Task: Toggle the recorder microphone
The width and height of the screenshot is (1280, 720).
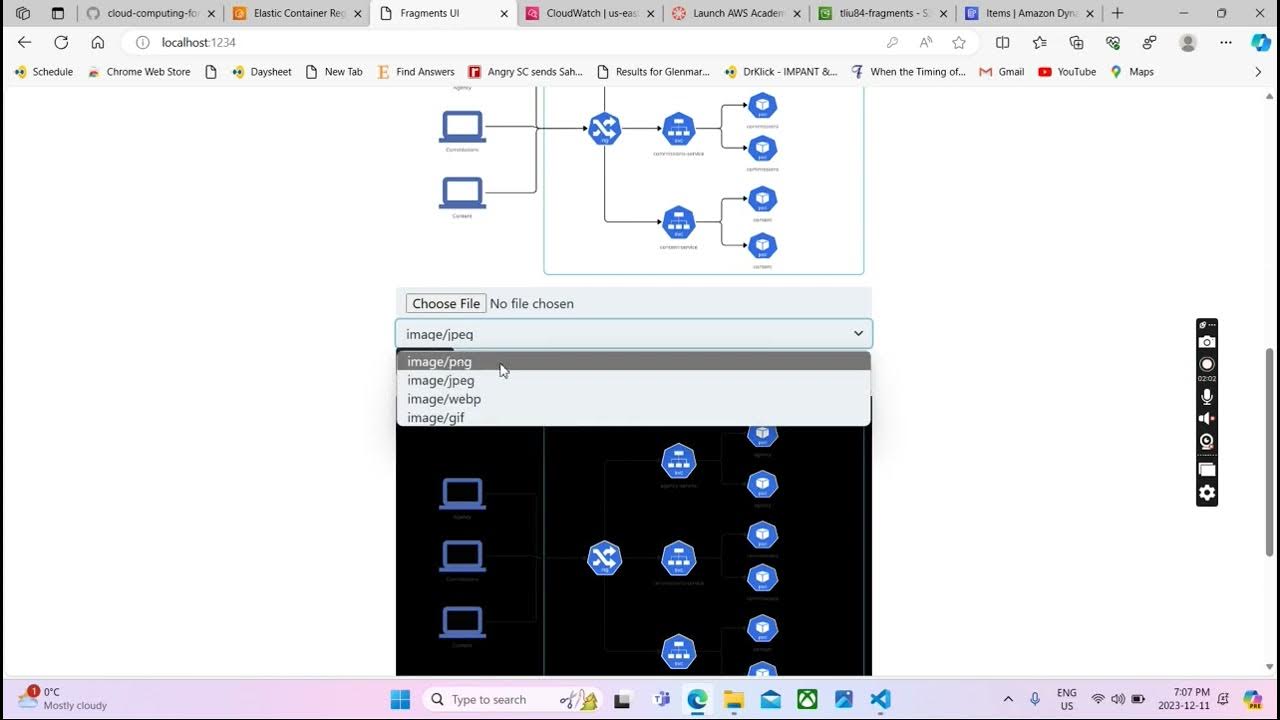Action: click(x=1207, y=396)
